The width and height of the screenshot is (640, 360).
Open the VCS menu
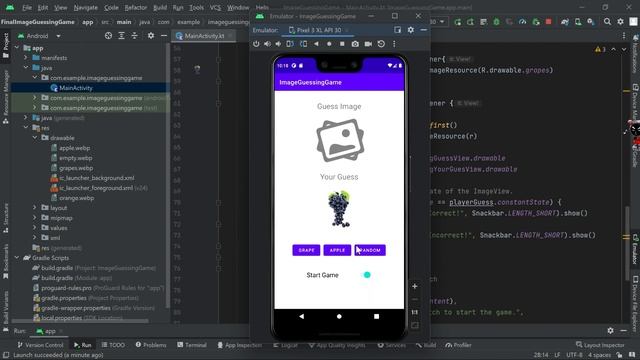tap(215, 7)
